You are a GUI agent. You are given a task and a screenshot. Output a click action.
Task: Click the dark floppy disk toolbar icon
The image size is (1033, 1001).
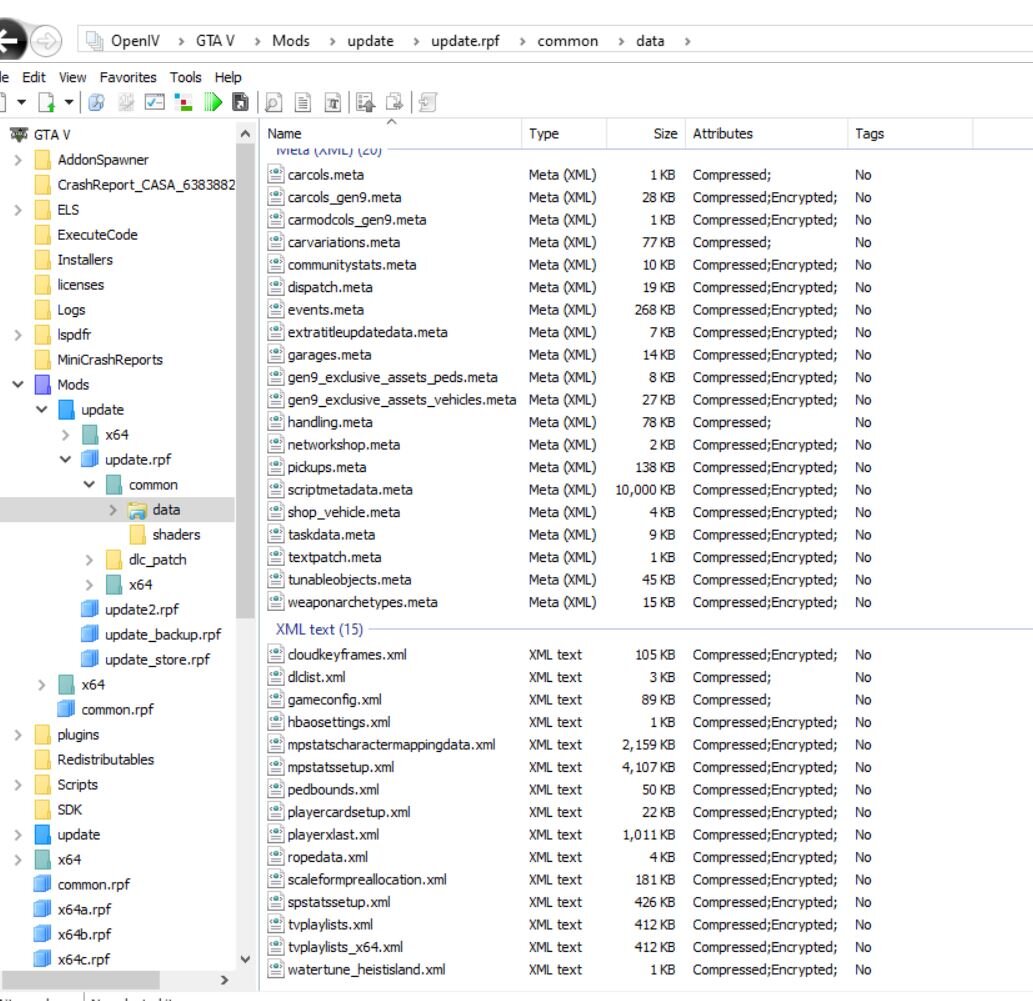pyautogui.click(x=240, y=102)
